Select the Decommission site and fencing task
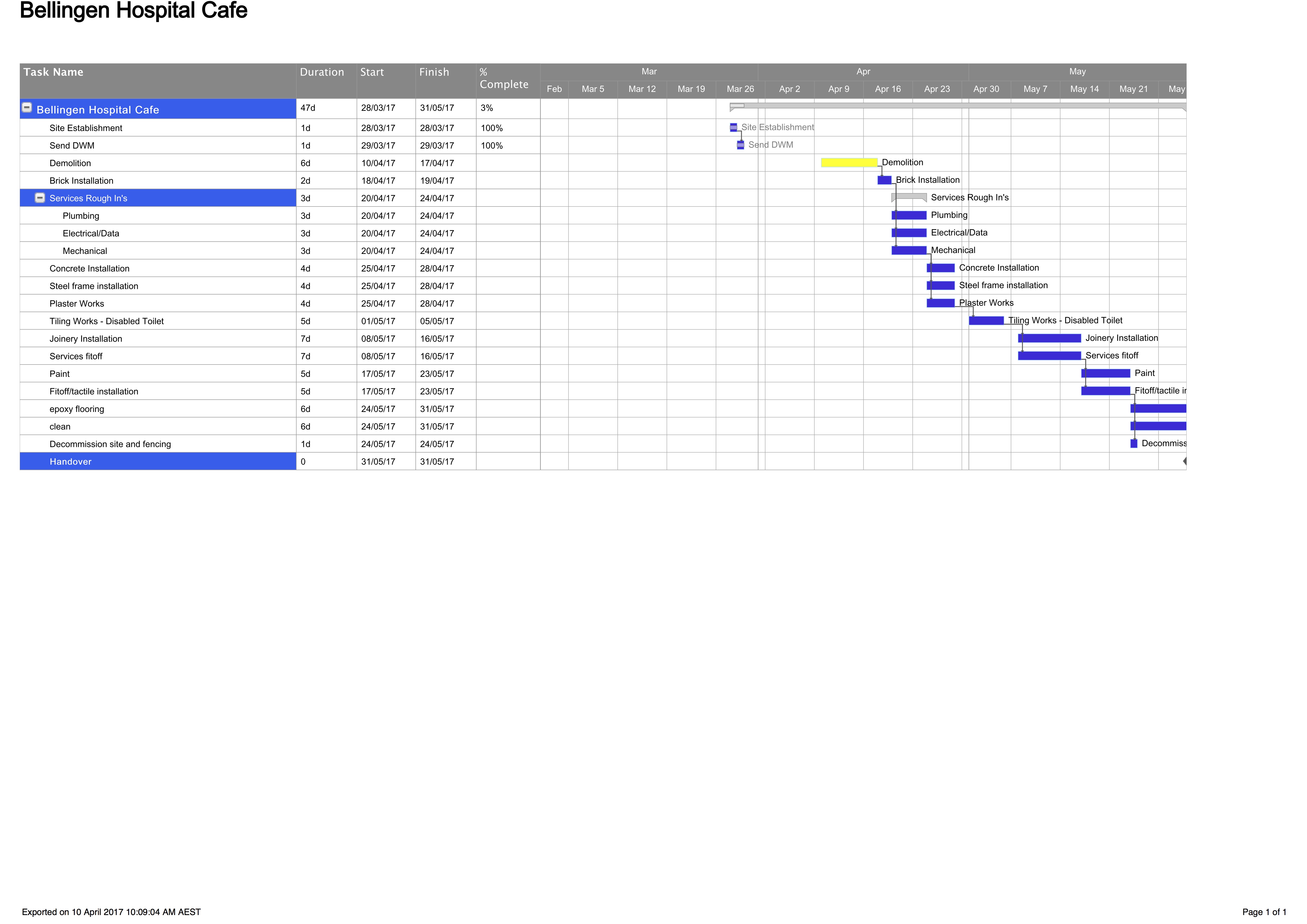 [110, 444]
